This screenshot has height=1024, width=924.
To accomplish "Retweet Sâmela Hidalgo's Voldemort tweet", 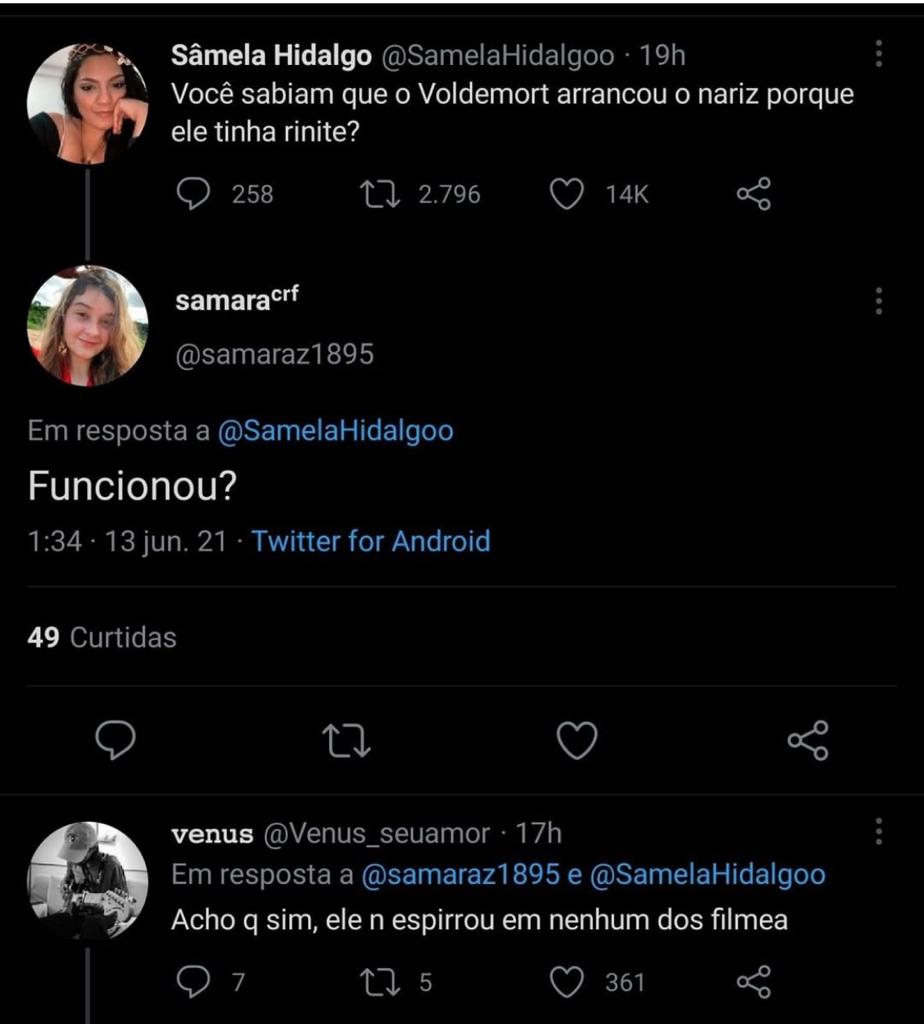I will [x=380, y=194].
